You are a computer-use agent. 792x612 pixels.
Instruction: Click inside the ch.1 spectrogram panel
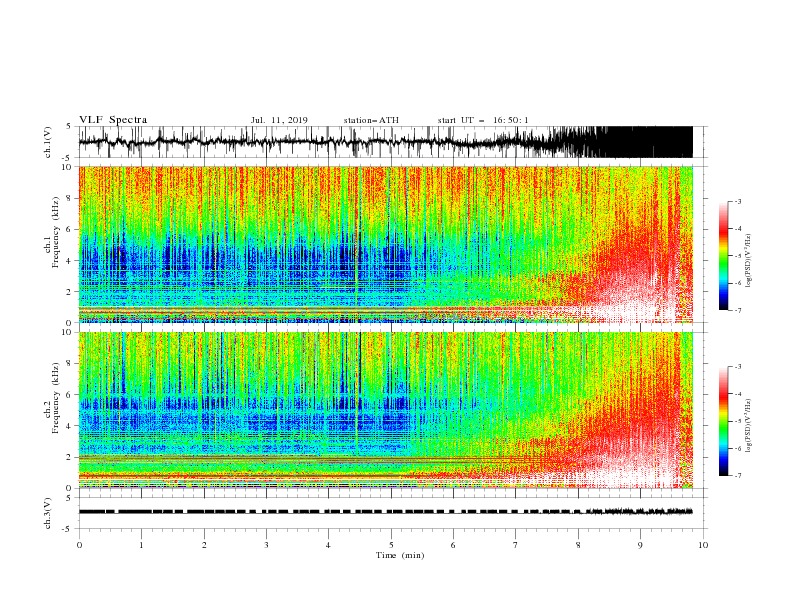pyautogui.click(x=386, y=244)
